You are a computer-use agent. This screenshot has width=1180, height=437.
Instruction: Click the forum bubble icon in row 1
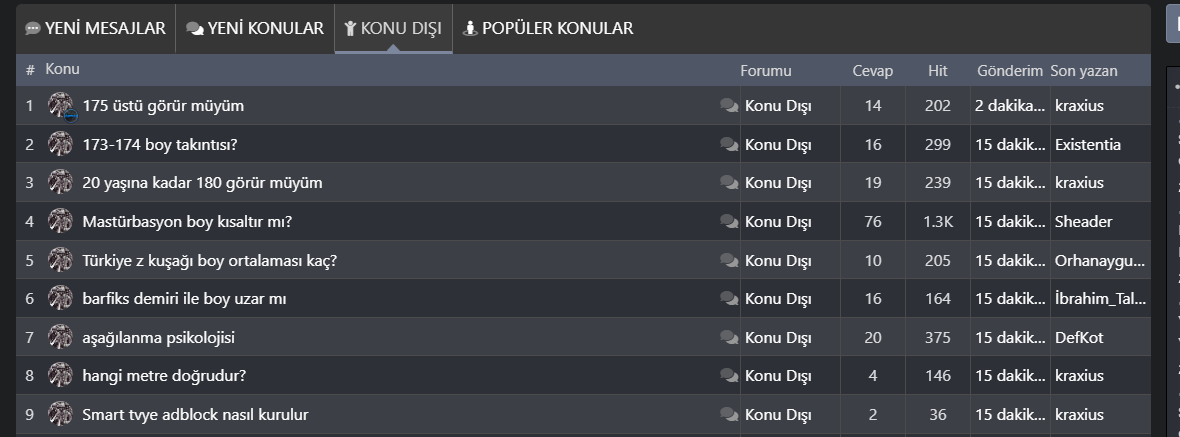[x=729, y=106]
